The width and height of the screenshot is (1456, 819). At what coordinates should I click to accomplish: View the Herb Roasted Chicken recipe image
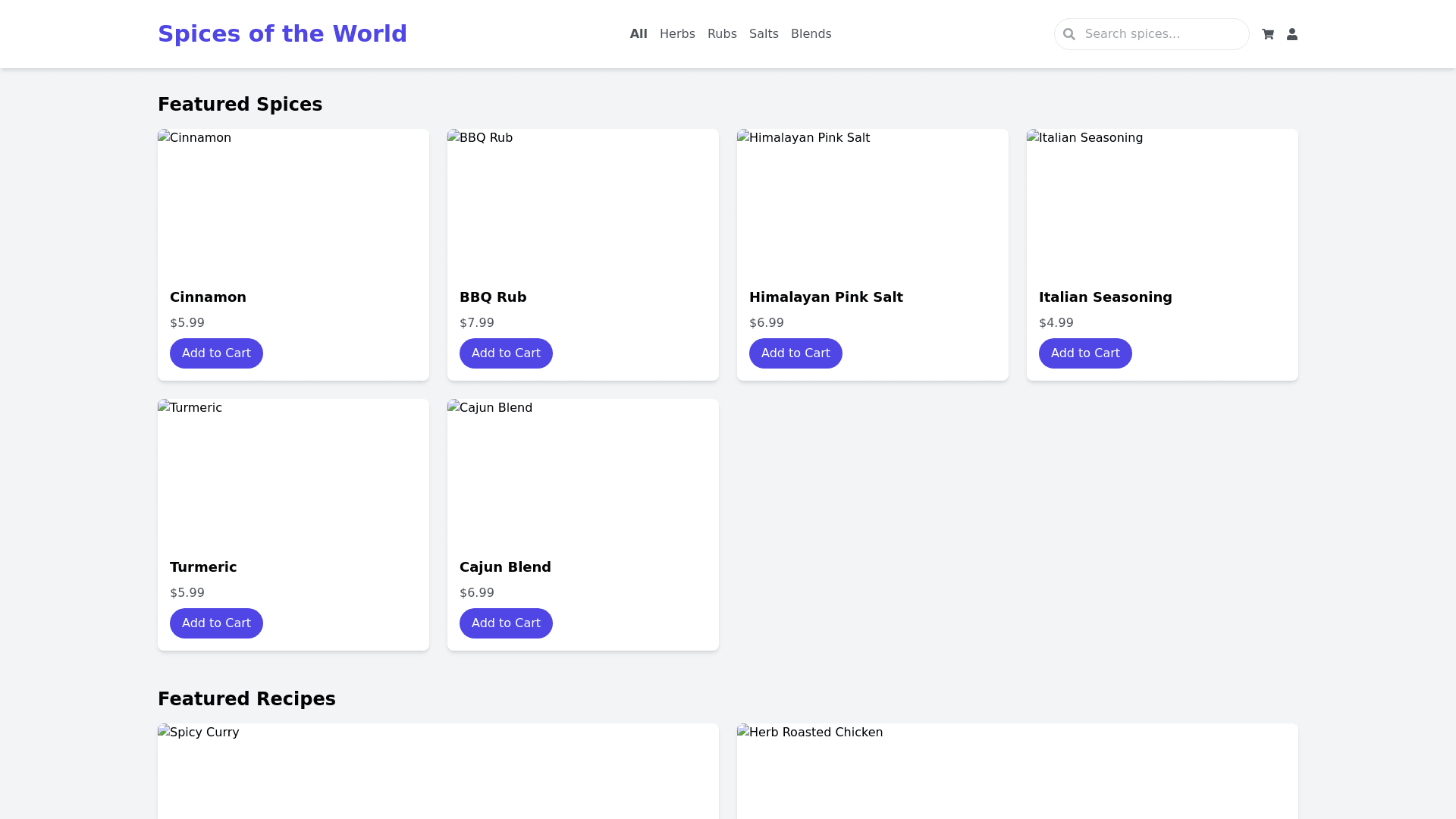point(1017,770)
